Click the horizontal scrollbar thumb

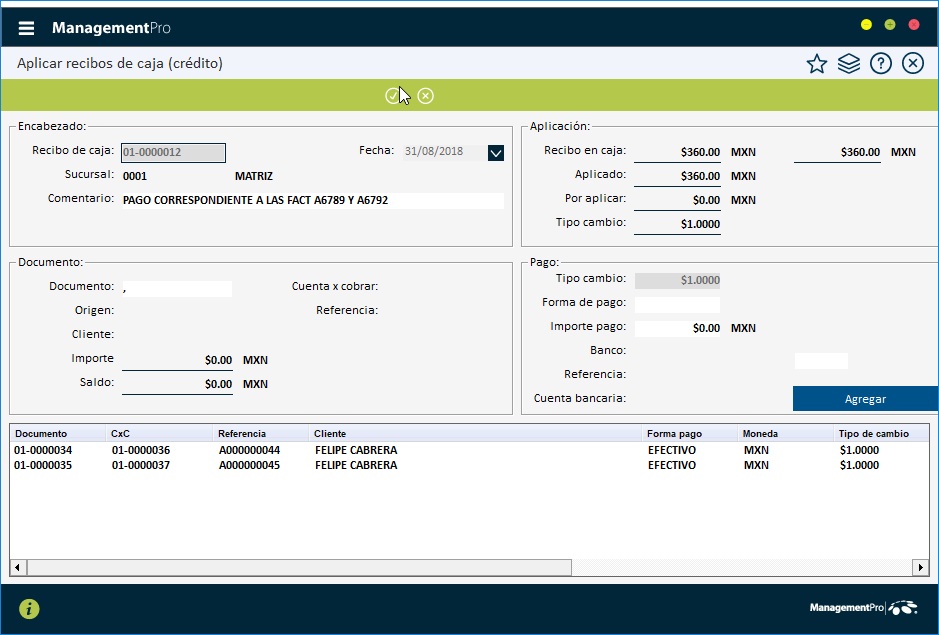pos(299,567)
